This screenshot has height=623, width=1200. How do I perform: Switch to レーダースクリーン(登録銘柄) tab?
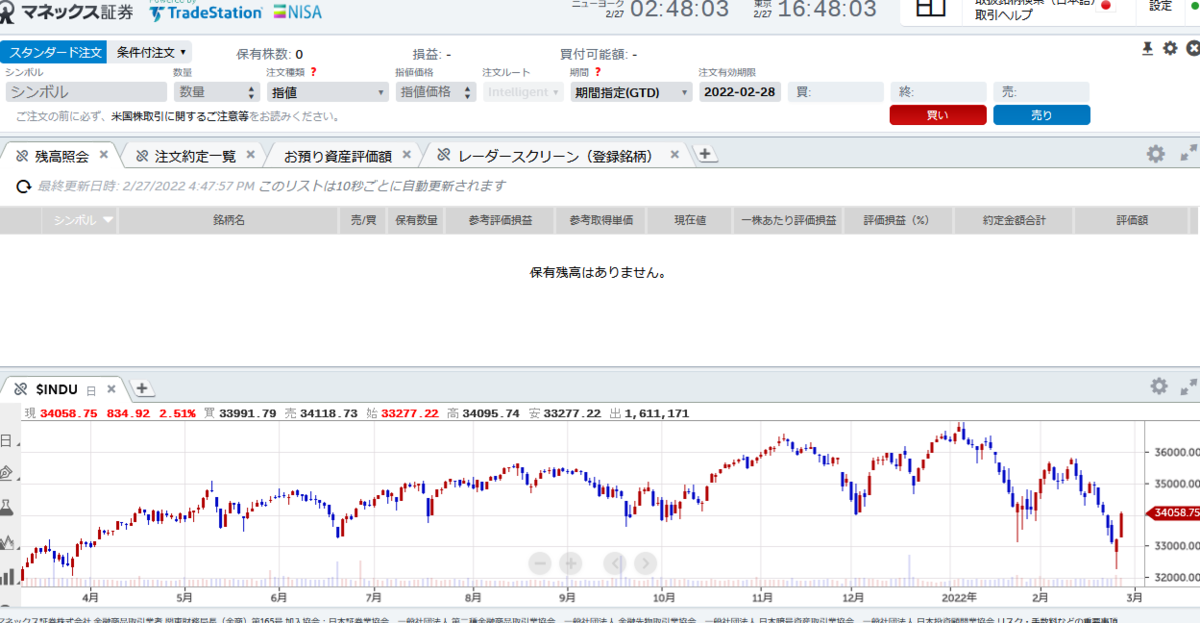(x=555, y=156)
